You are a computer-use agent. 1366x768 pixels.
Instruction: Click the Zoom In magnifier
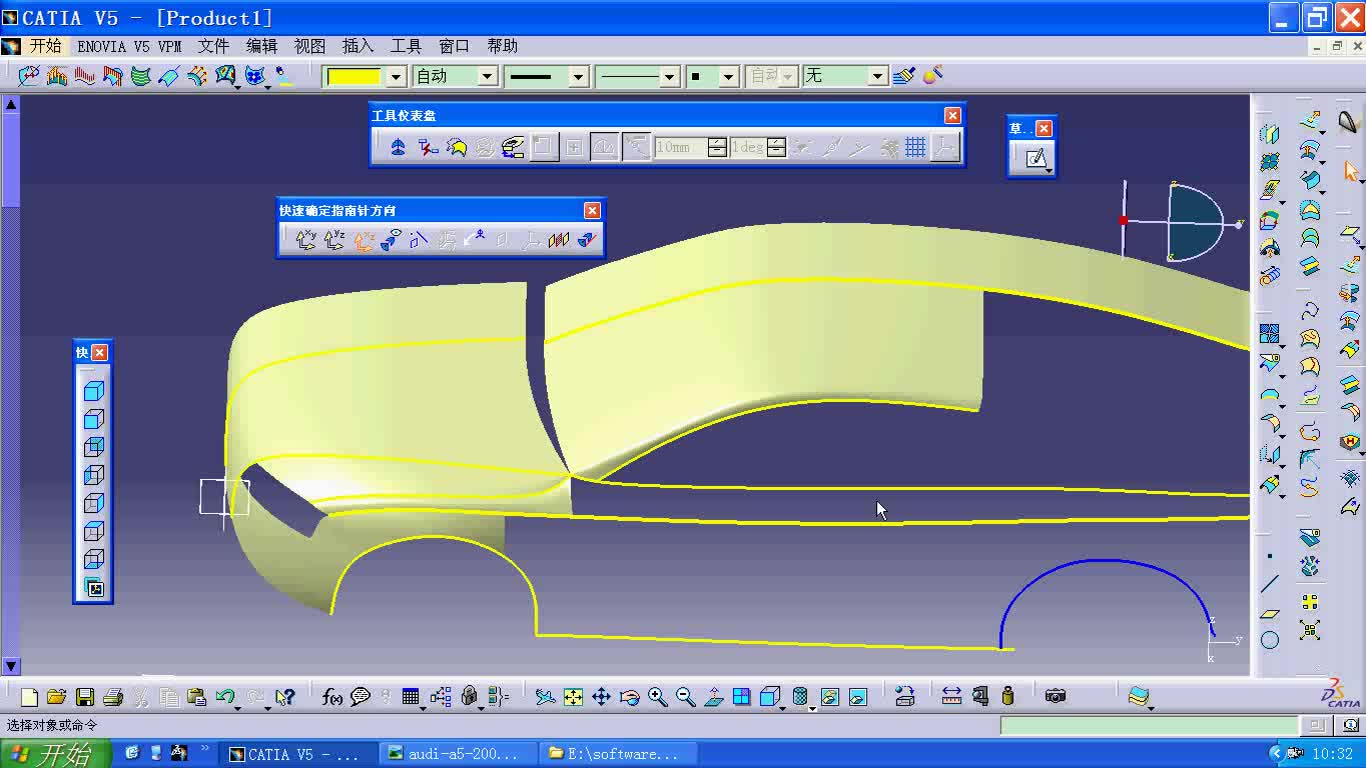click(x=657, y=697)
